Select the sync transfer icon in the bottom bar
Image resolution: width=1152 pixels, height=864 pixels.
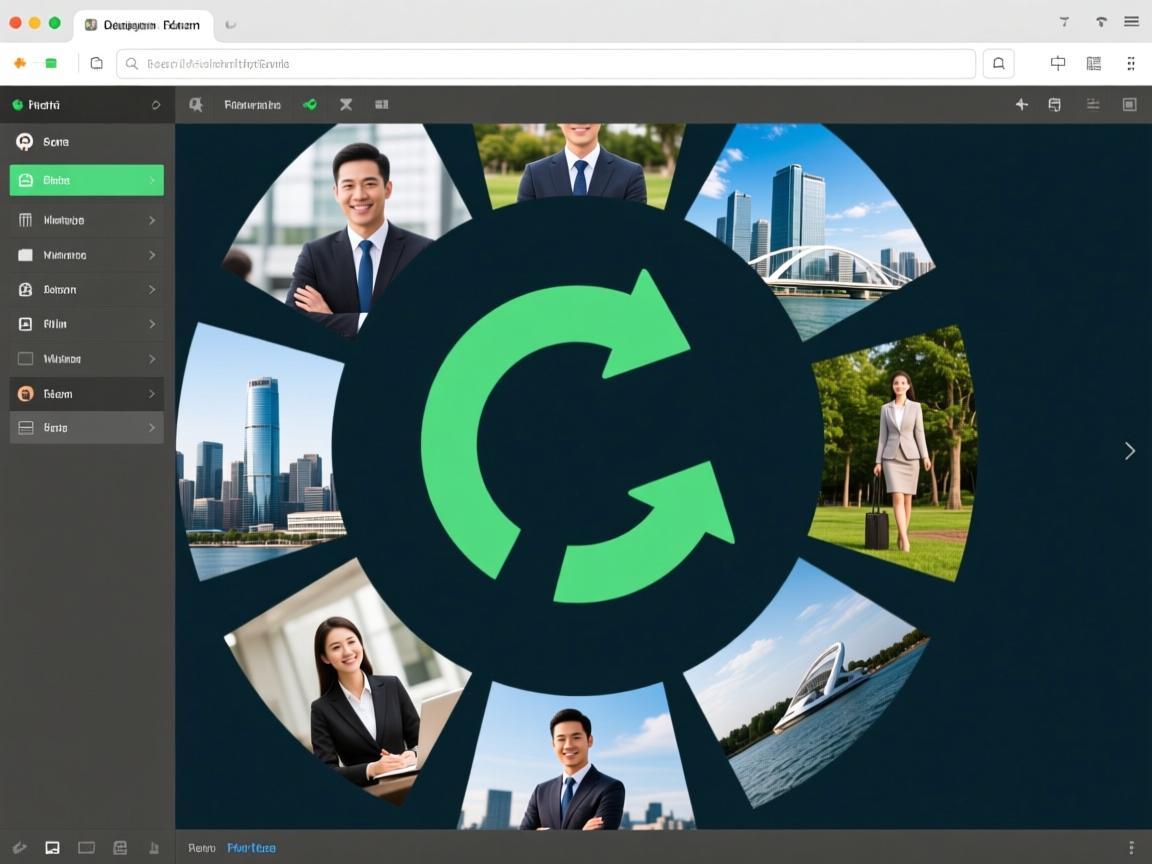coord(120,847)
